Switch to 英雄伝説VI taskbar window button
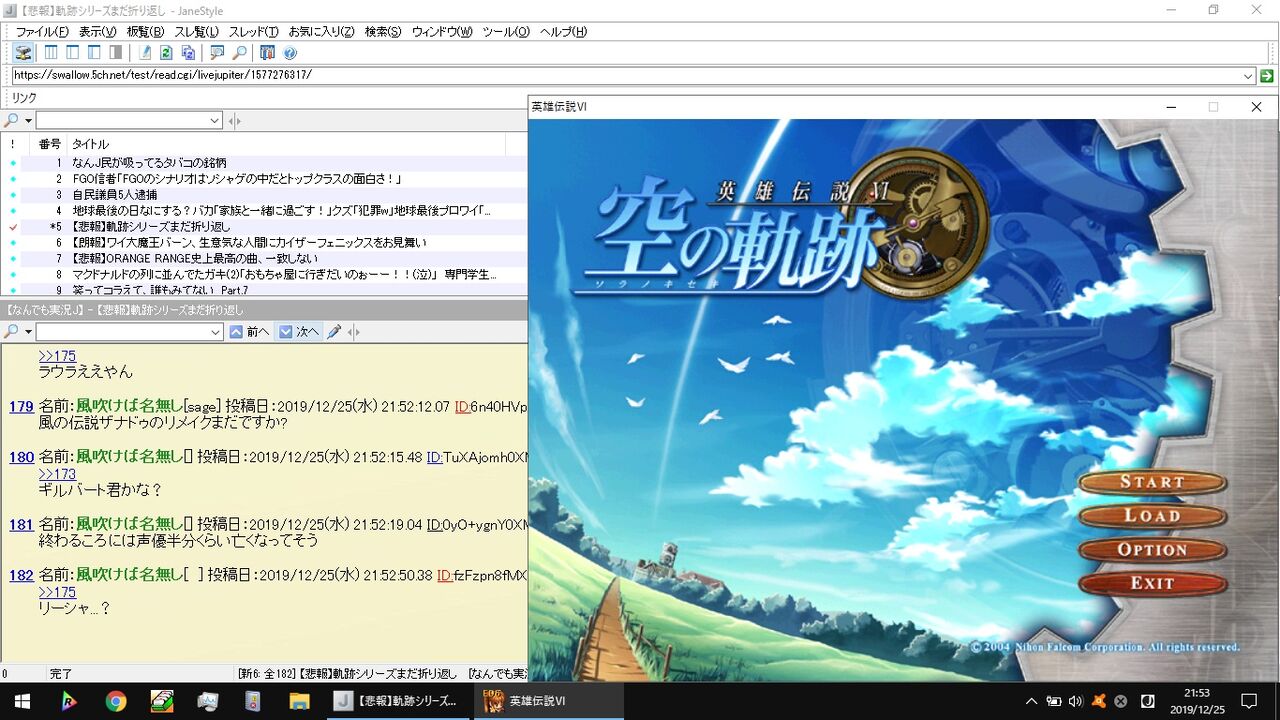This screenshot has height=720, width=1280. (549, 701)
